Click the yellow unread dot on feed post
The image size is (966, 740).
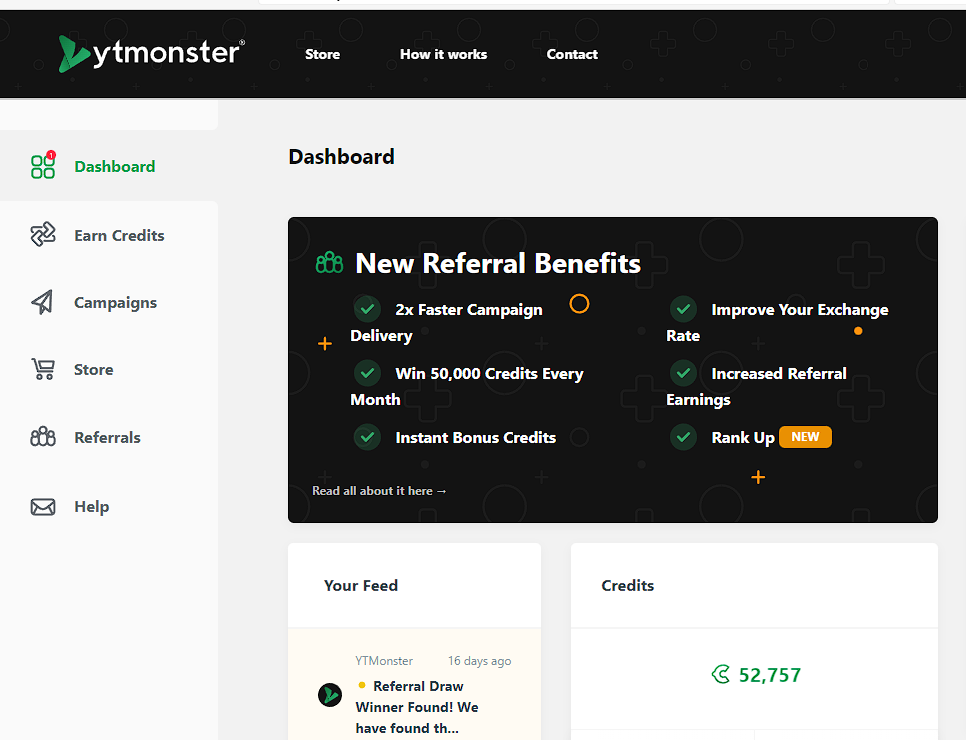coord(362,685)
